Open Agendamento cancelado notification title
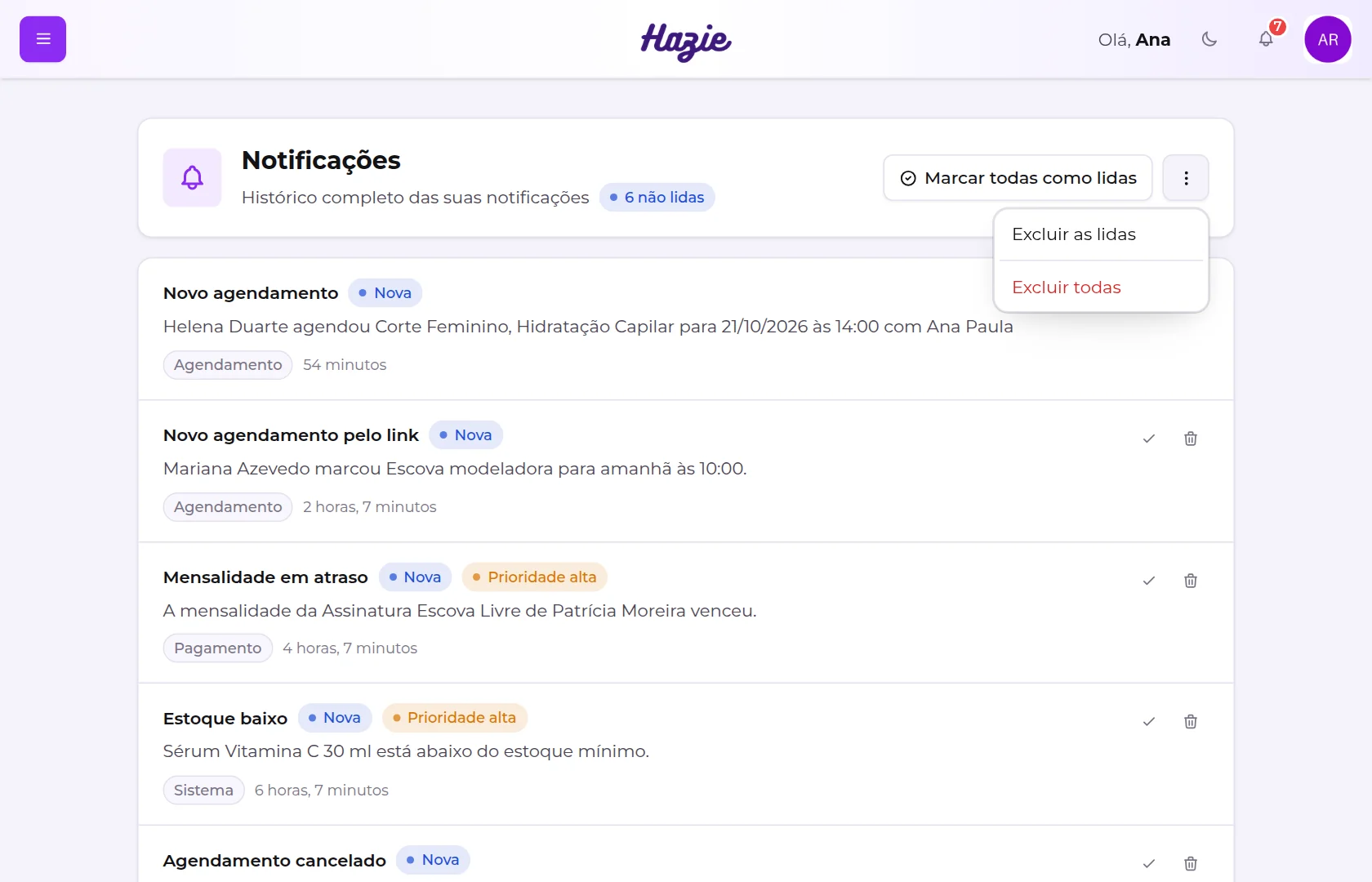The width and height of the screenshot is (1372, 882). click(x=274, y=861)
